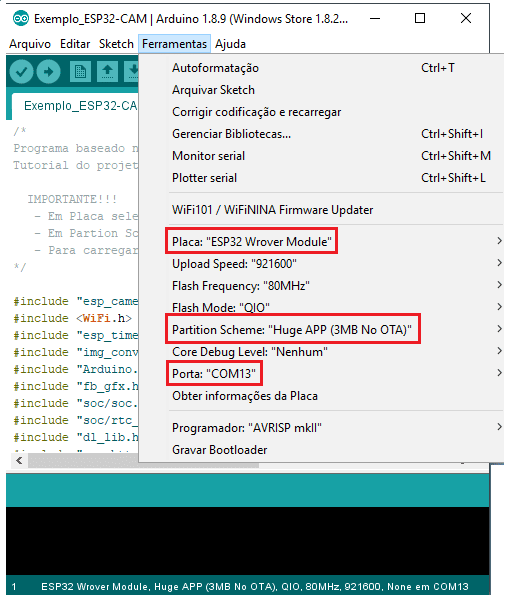Expand Flash Mode "QIO" submenu

pos(321,308)
